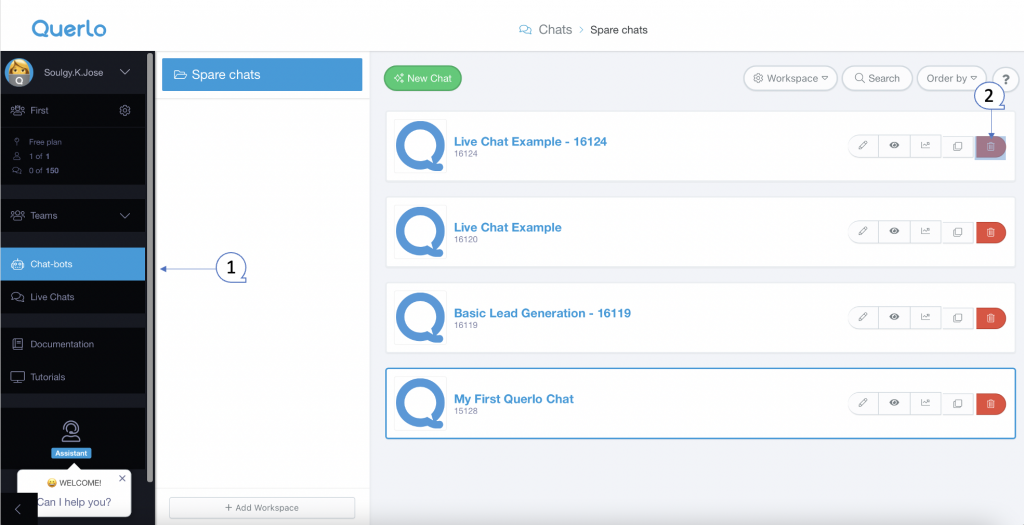
Task: Open My First Querlo Chat title link
Action: click(x=513, y=399)
